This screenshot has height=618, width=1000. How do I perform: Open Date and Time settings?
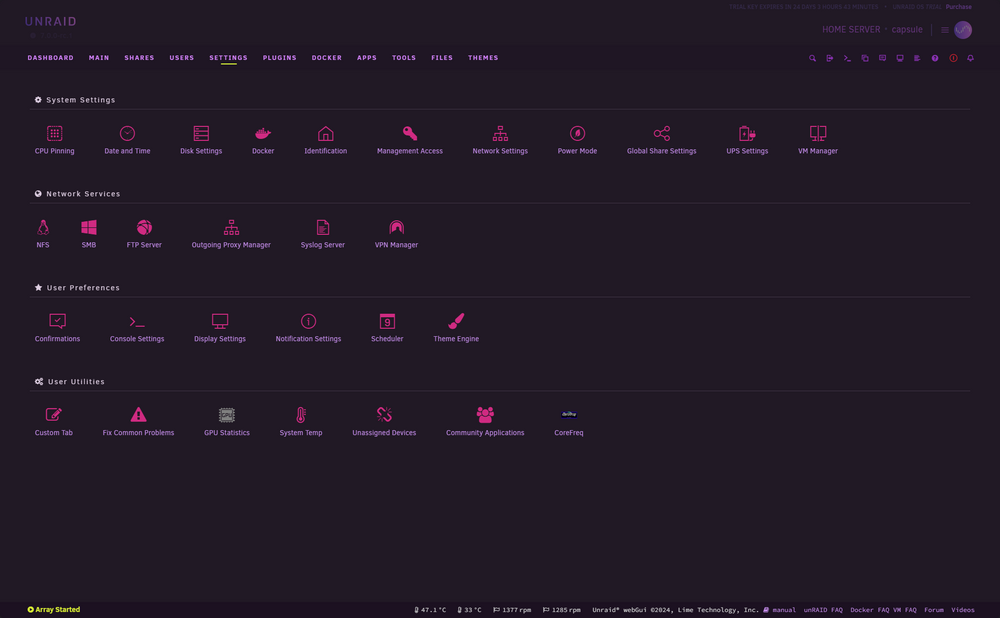coord(127,140)
